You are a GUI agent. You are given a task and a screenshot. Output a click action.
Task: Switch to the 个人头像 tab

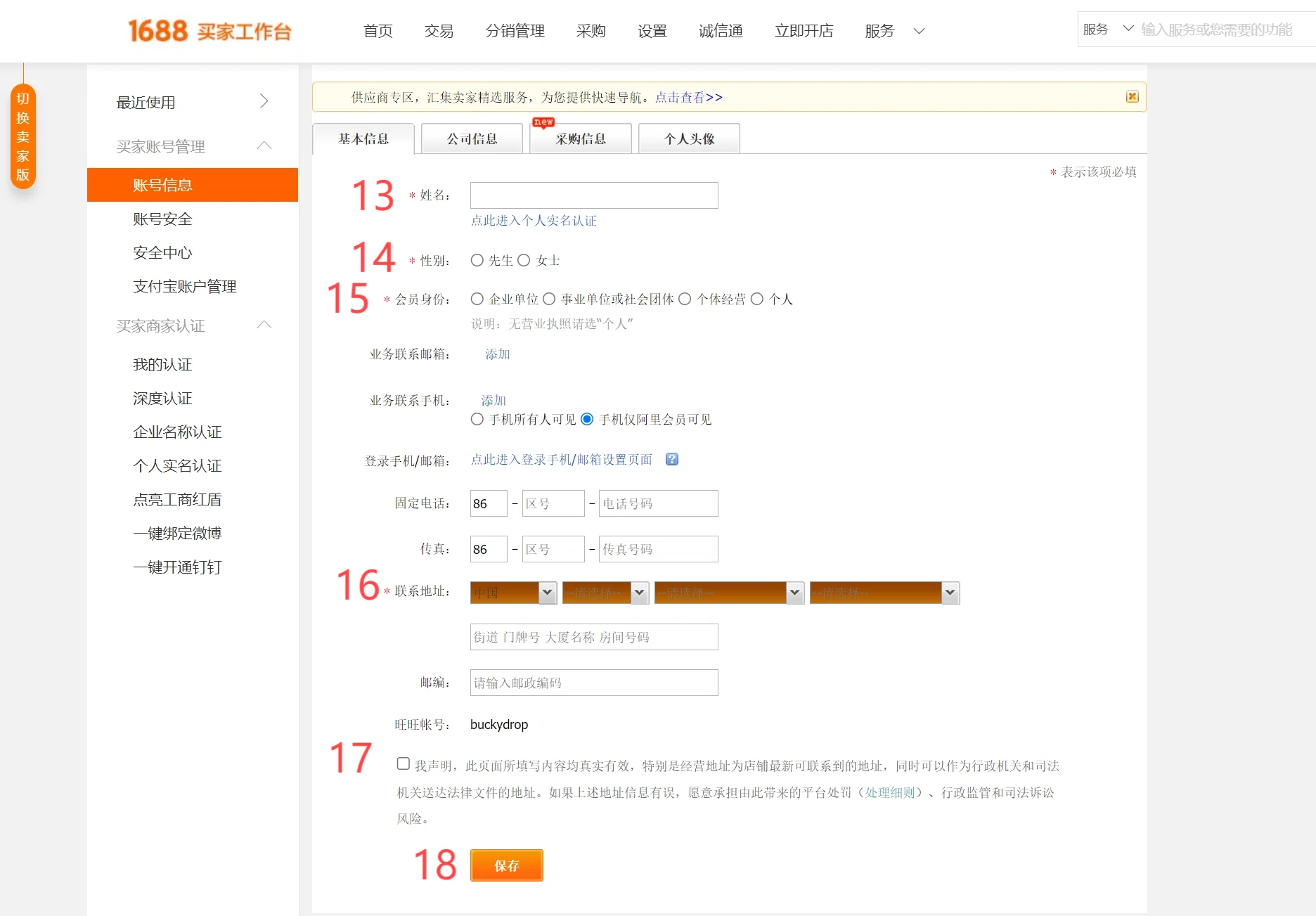pos(689,138)
